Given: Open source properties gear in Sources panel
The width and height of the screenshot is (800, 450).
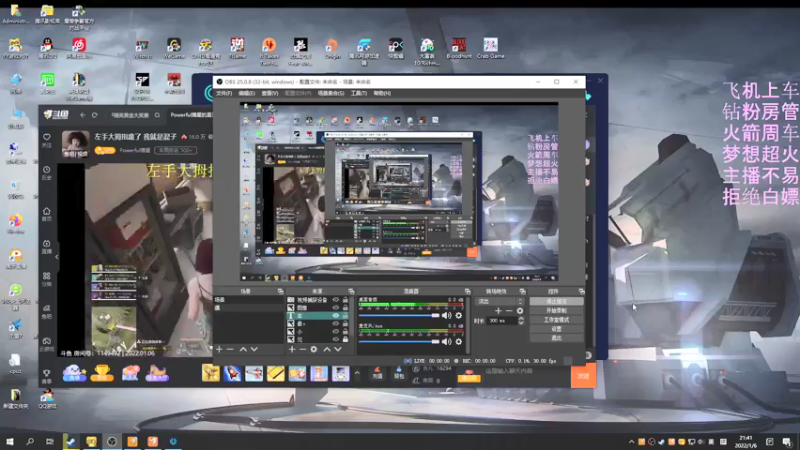Looking at the screenshot, I should [314, 349].
